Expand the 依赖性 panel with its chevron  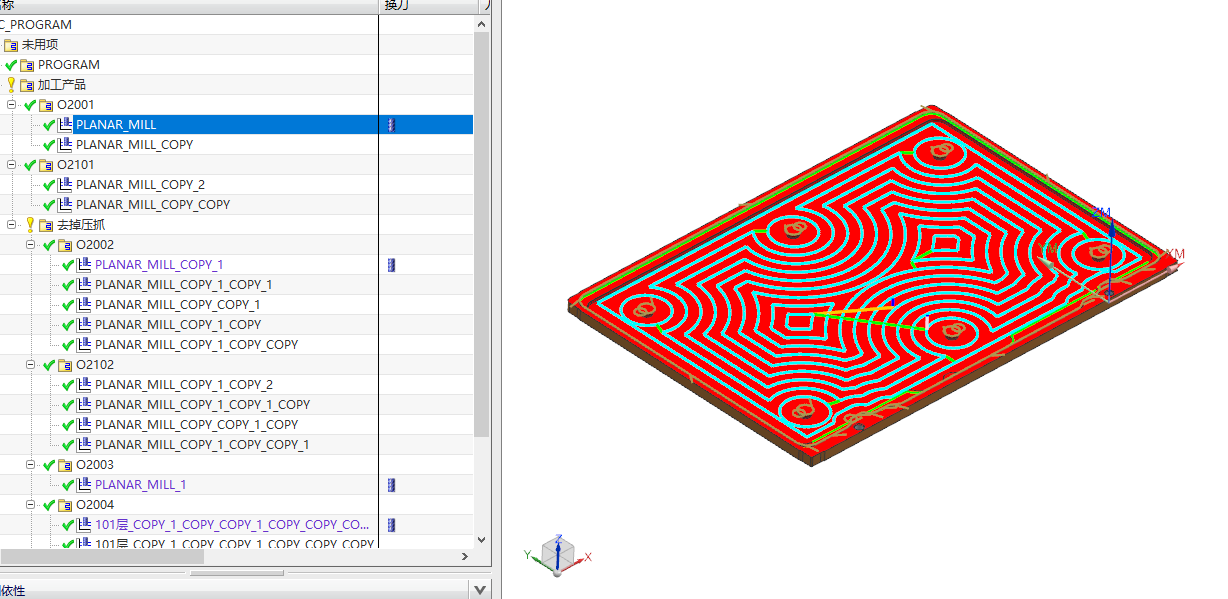pos(481,590)
